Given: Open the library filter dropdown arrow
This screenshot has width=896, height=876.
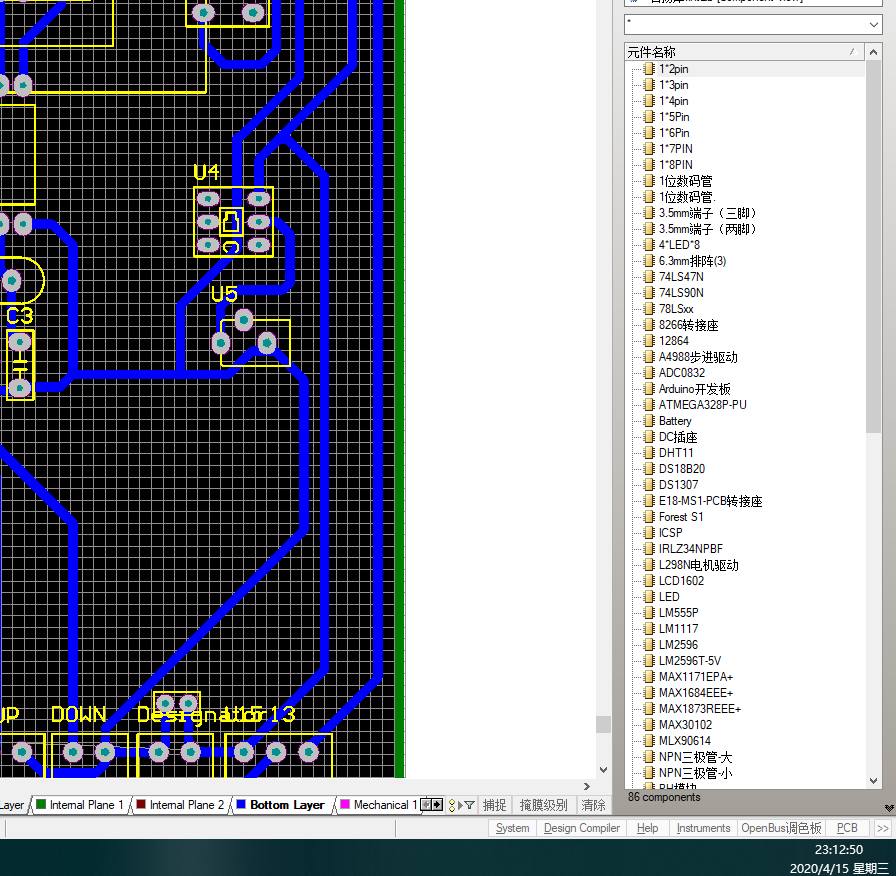Looking at the screenshot, I should 873,25.
